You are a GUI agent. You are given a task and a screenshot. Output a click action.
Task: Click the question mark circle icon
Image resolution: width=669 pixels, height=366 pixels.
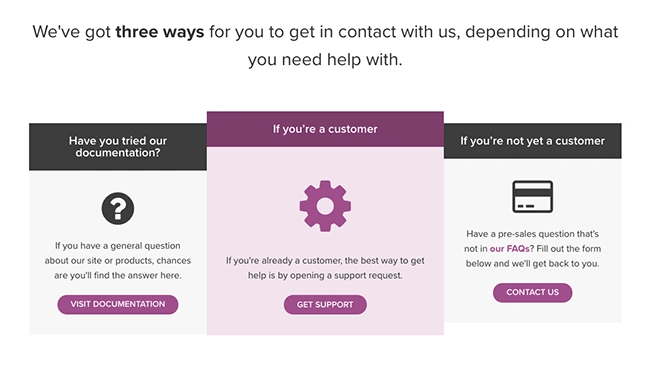(x=118, y=209)
